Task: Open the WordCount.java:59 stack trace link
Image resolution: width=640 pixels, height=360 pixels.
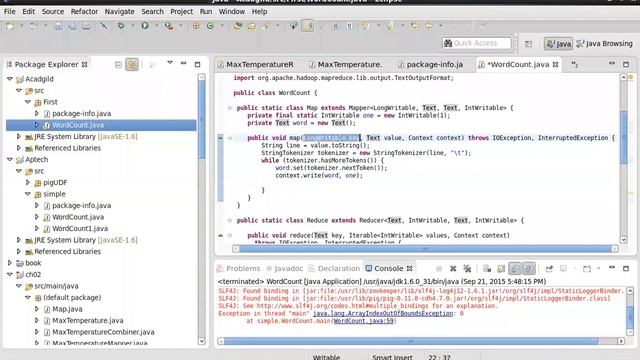Action: [x=364, y=321]
